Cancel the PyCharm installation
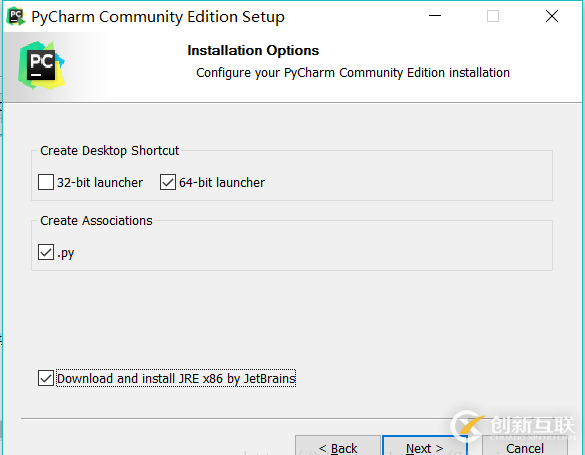This screenshot has height=455, width=585. coord(525,446)
